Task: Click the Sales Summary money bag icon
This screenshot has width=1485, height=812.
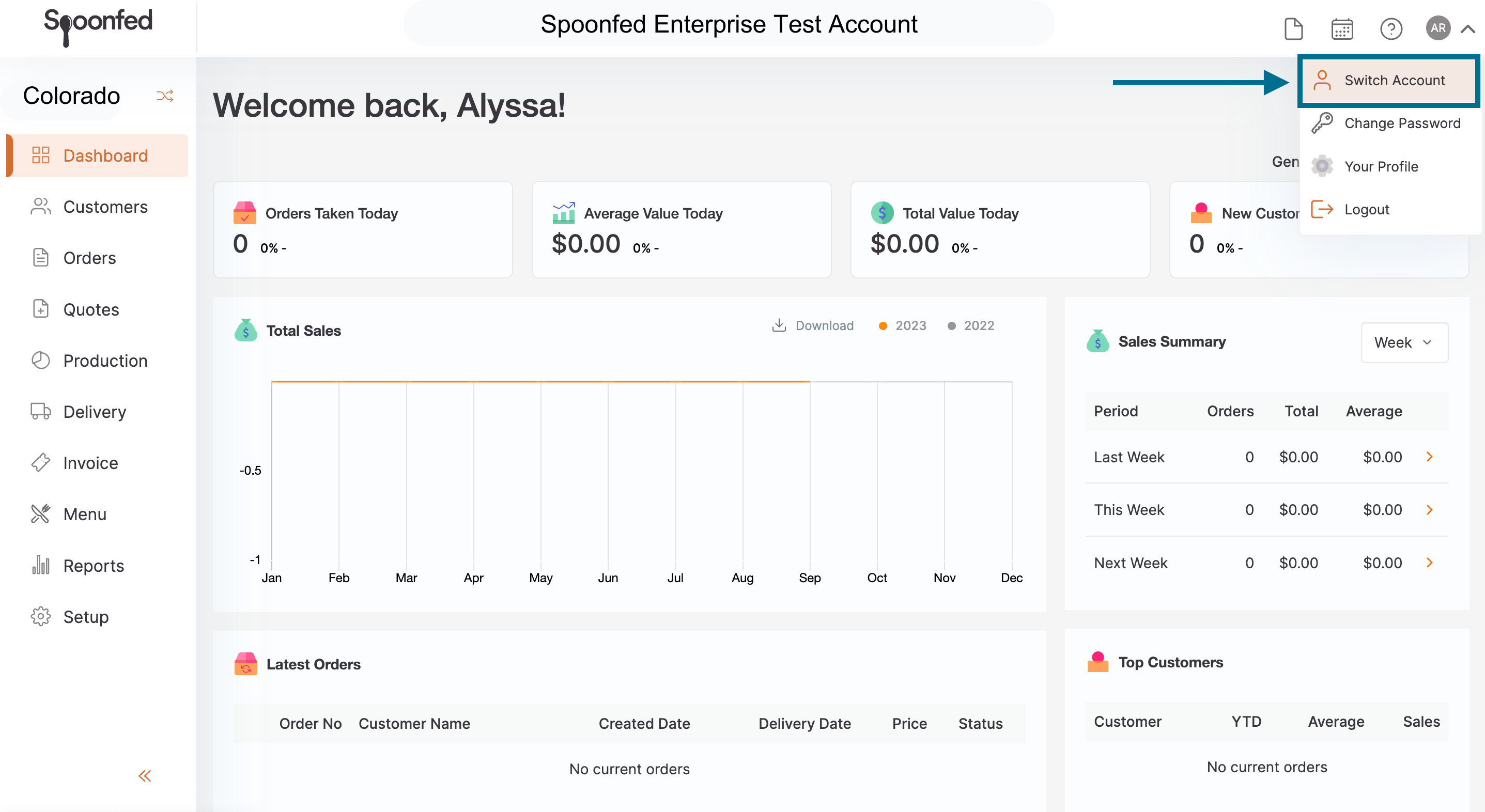Action: (x=1097, y=341)
